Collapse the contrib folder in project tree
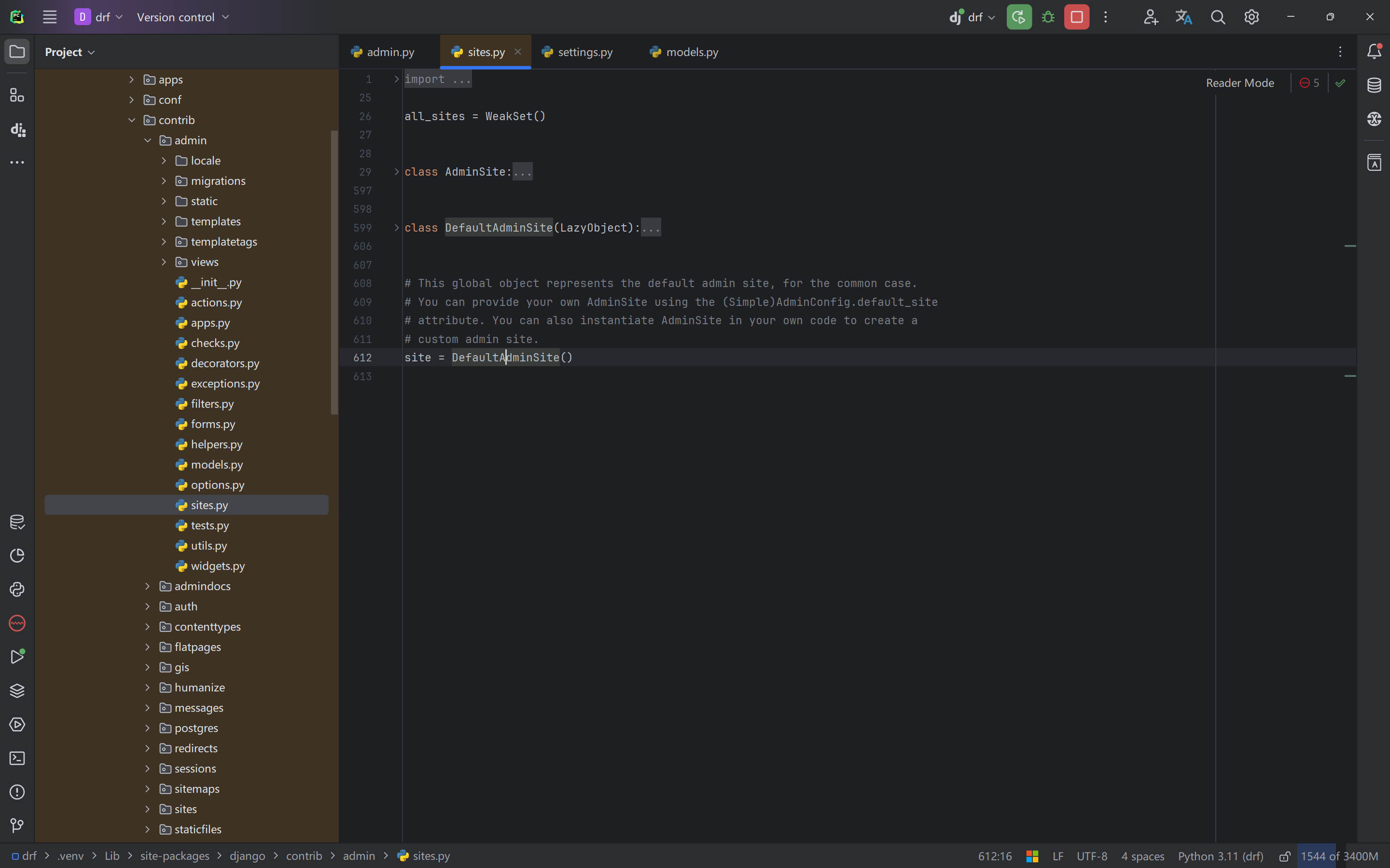 click(x=131, y=120)
